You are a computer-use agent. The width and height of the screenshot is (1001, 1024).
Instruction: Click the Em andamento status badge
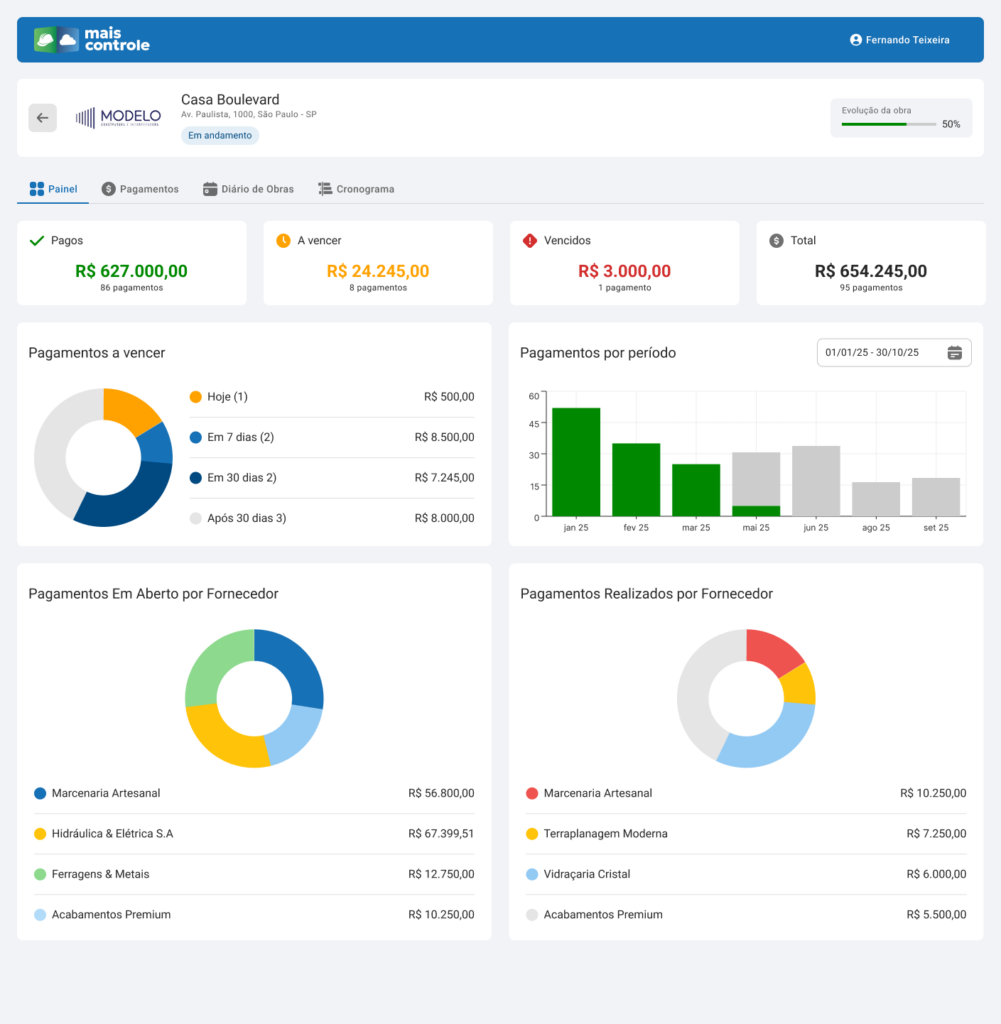click(x=220, y=136)
